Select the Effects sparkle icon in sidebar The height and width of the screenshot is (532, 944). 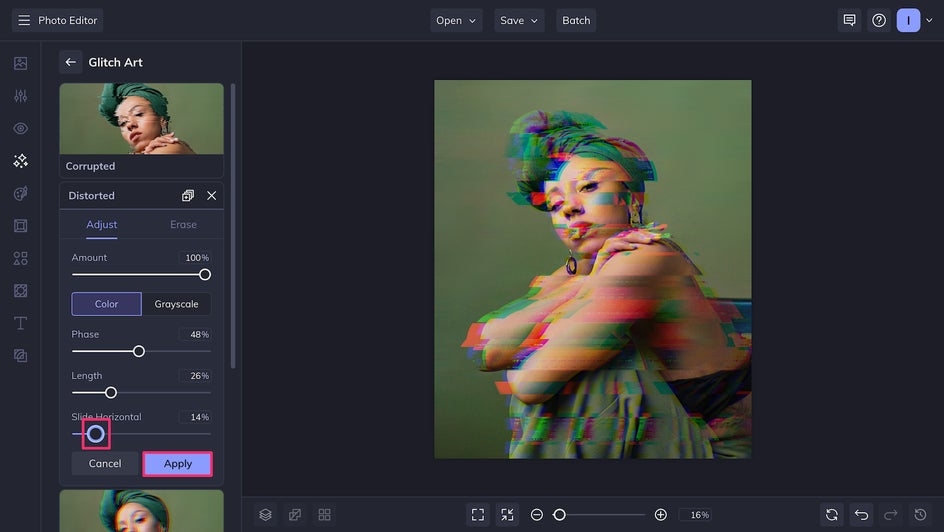[x=20, y=161]
